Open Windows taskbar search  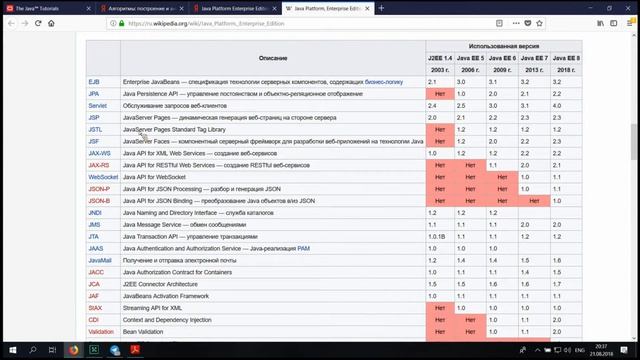pyautogui.click(x=33, y=350)
